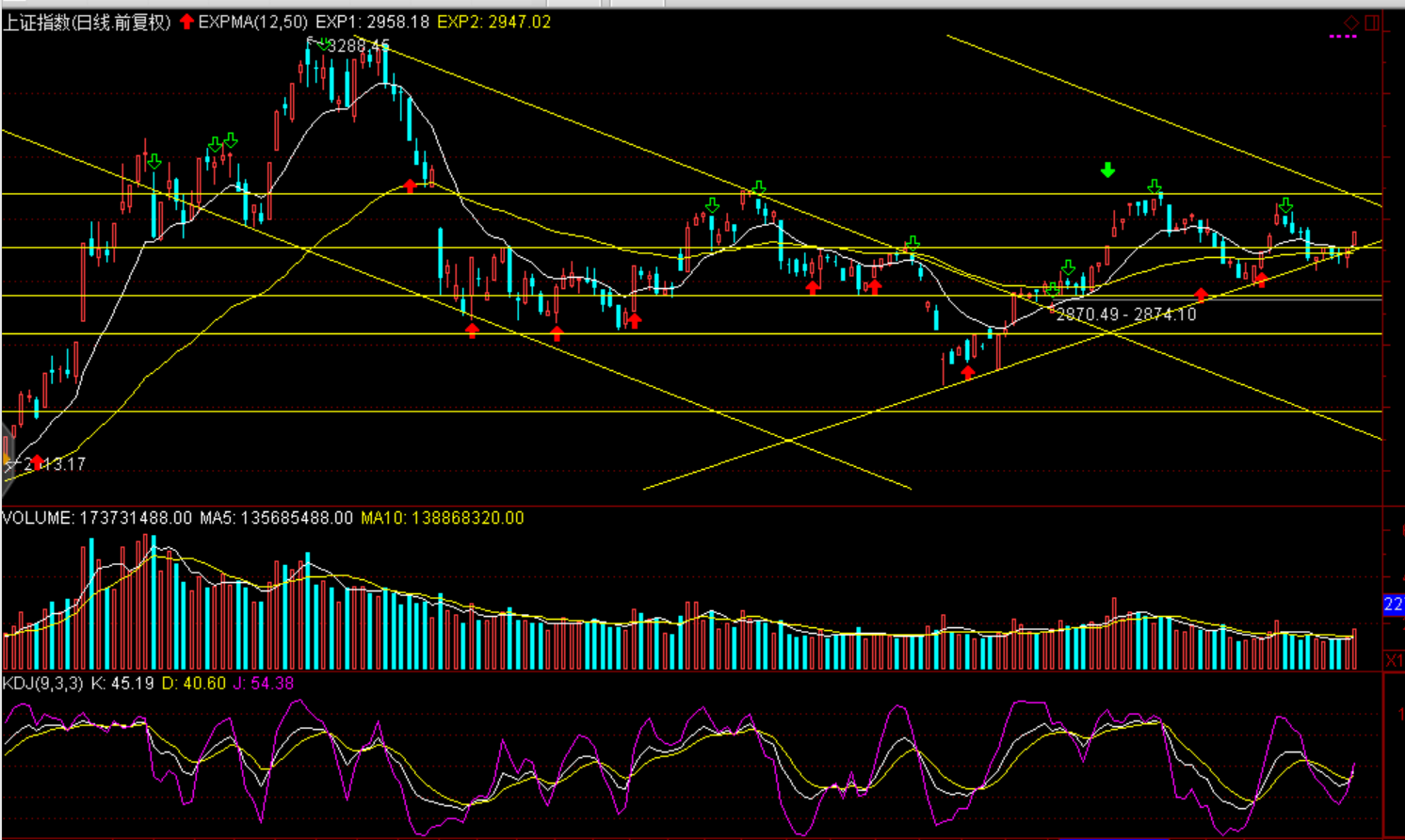Click the yellow MA10 volume average value
The height and width of the screenshot is (840, 1405).
point(442,518)
